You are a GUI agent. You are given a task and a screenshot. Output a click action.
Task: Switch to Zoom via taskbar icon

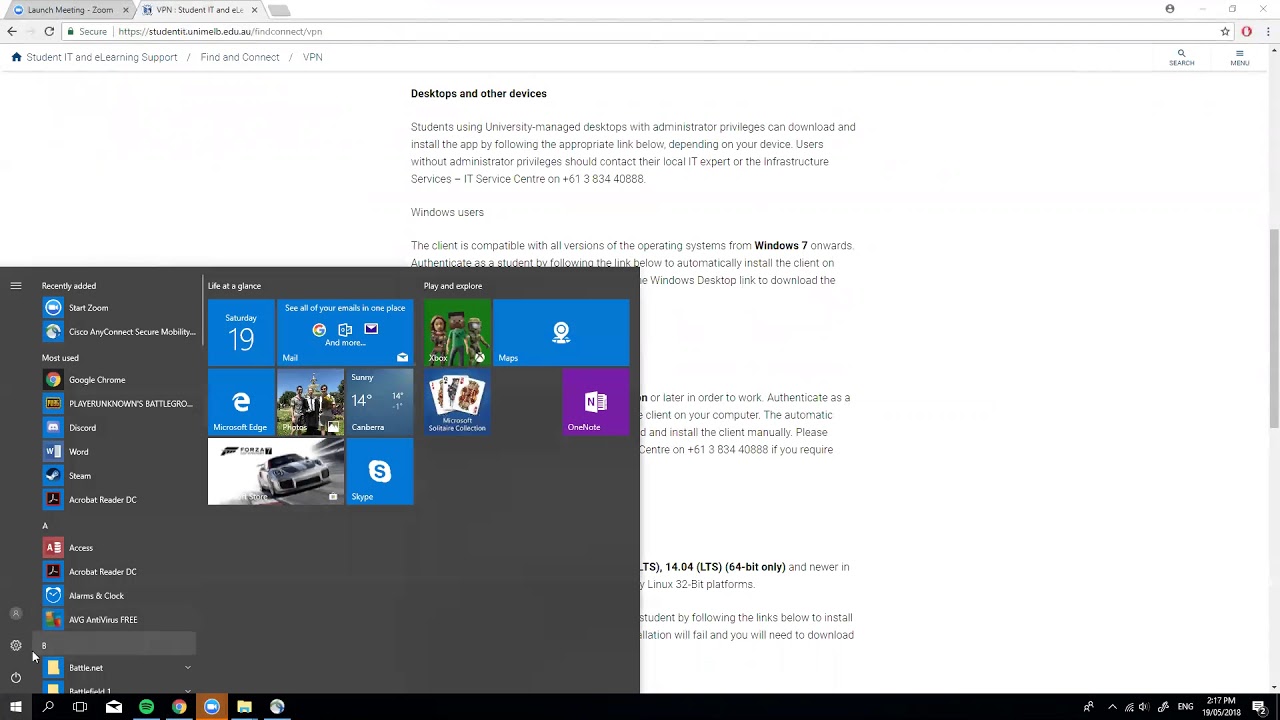point(211,707)
